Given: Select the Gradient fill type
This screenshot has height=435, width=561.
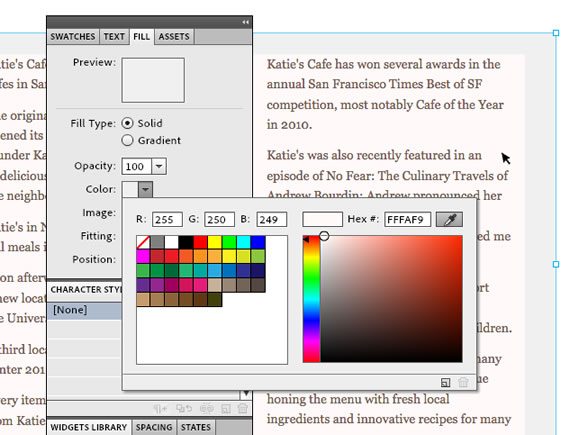Looking at the screenshot, I should pyautogui.click(x=127, y=140).
